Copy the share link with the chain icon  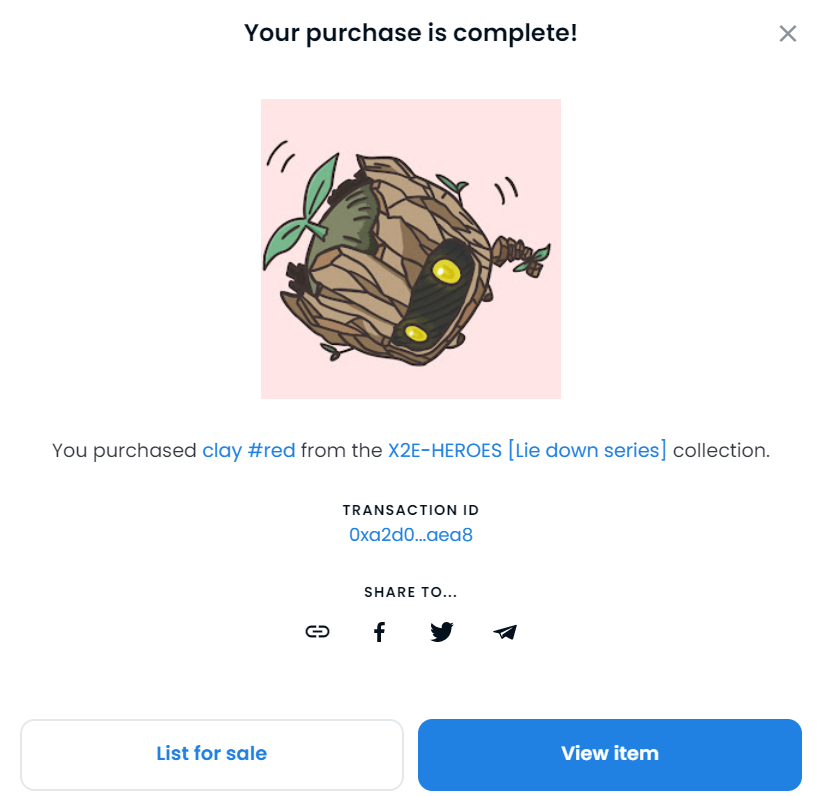(317, 632)
